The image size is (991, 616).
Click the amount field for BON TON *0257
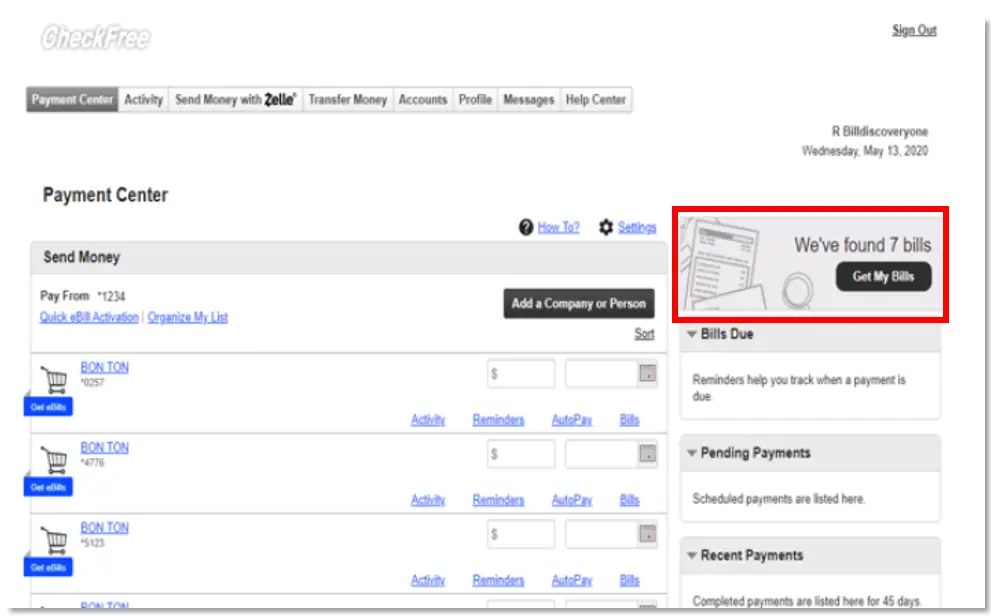(x=520, y=374)
